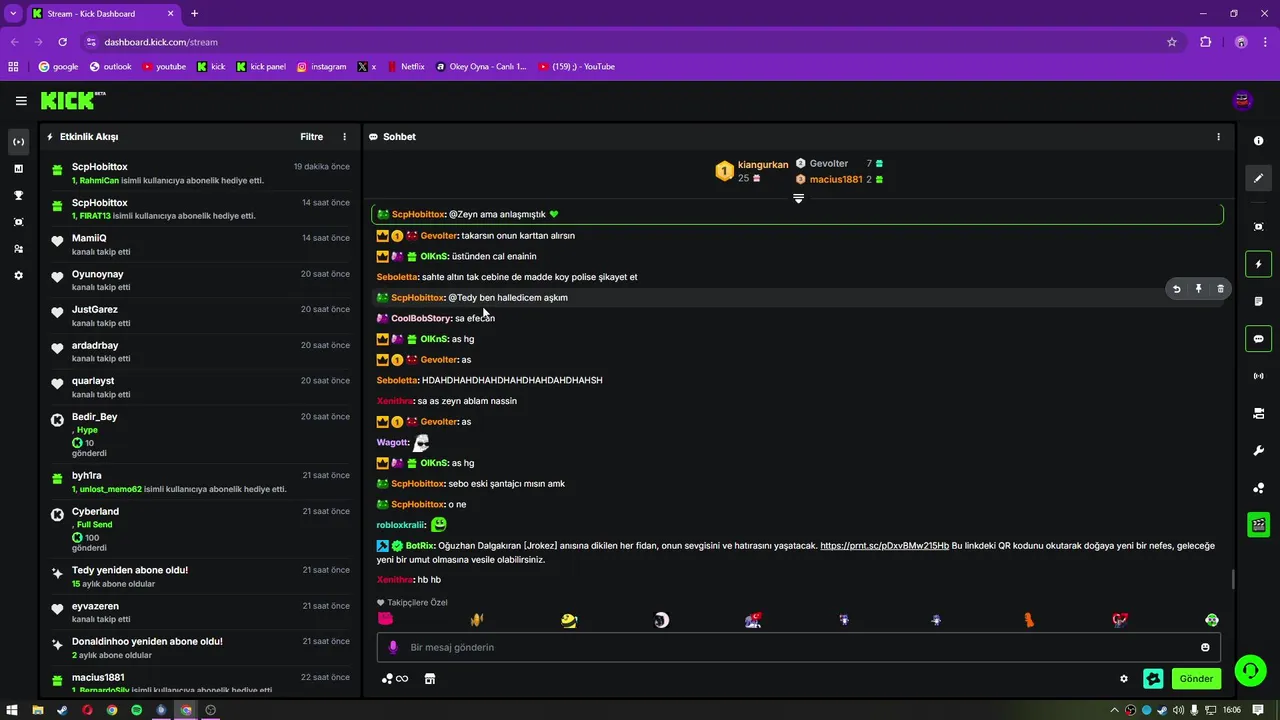Viewport: 1280px width, 720px height.
Task: Open the Chrome extensions puzzle icon
Action: point(1205,42)
